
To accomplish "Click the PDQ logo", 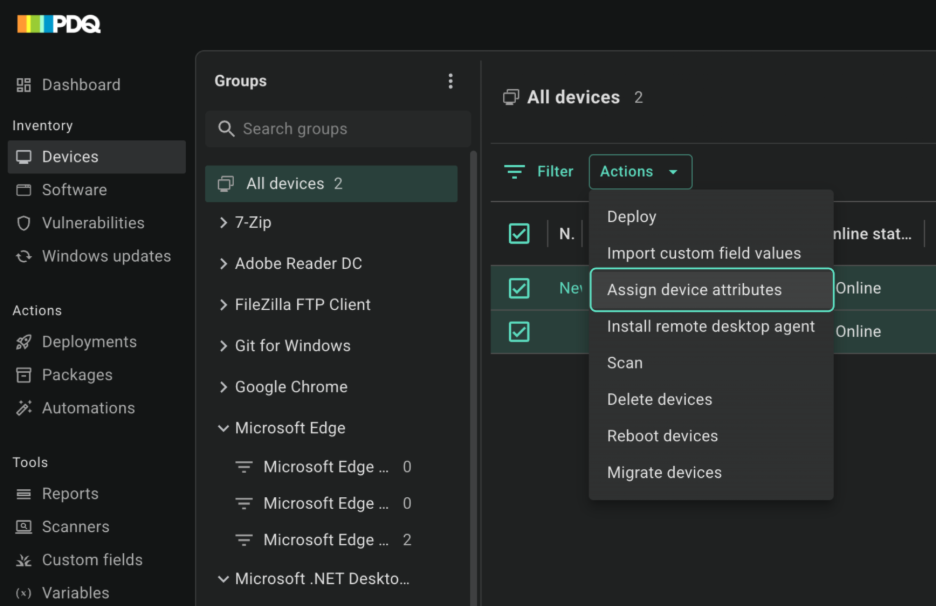I will (x=58, y=24).
